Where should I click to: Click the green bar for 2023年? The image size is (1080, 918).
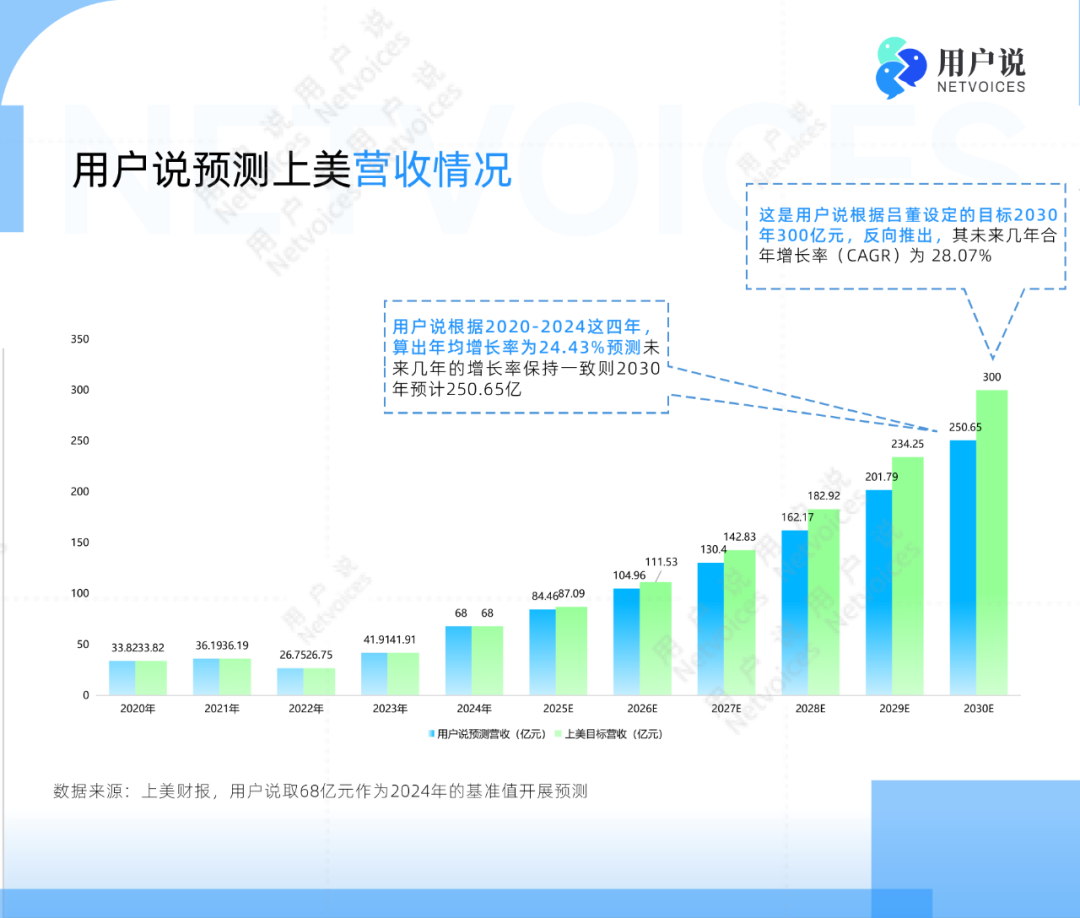(x=404, y=674)
